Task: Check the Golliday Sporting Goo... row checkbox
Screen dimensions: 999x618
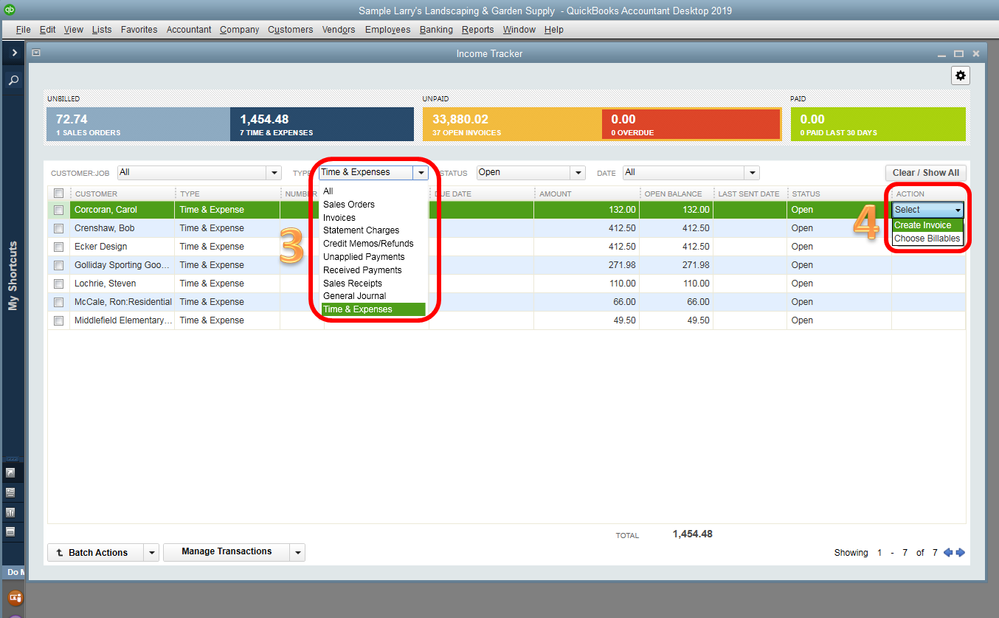Action: [x=59, y=265]
